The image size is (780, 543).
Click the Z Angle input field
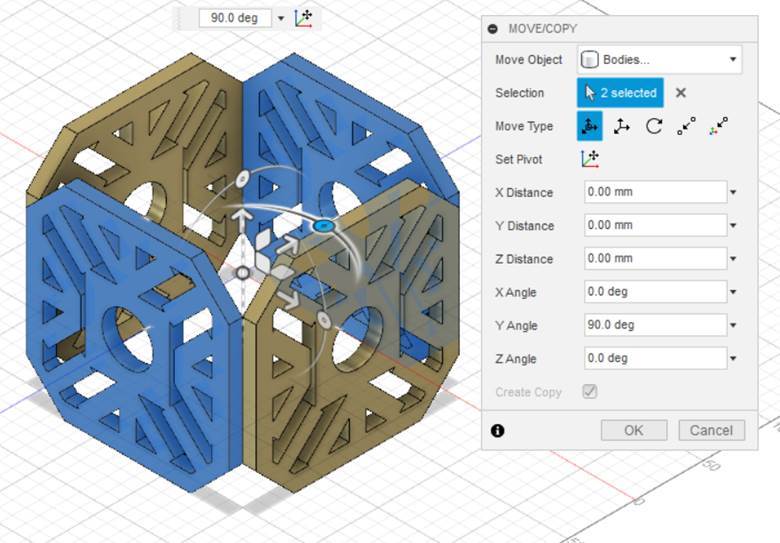(656, 358)
